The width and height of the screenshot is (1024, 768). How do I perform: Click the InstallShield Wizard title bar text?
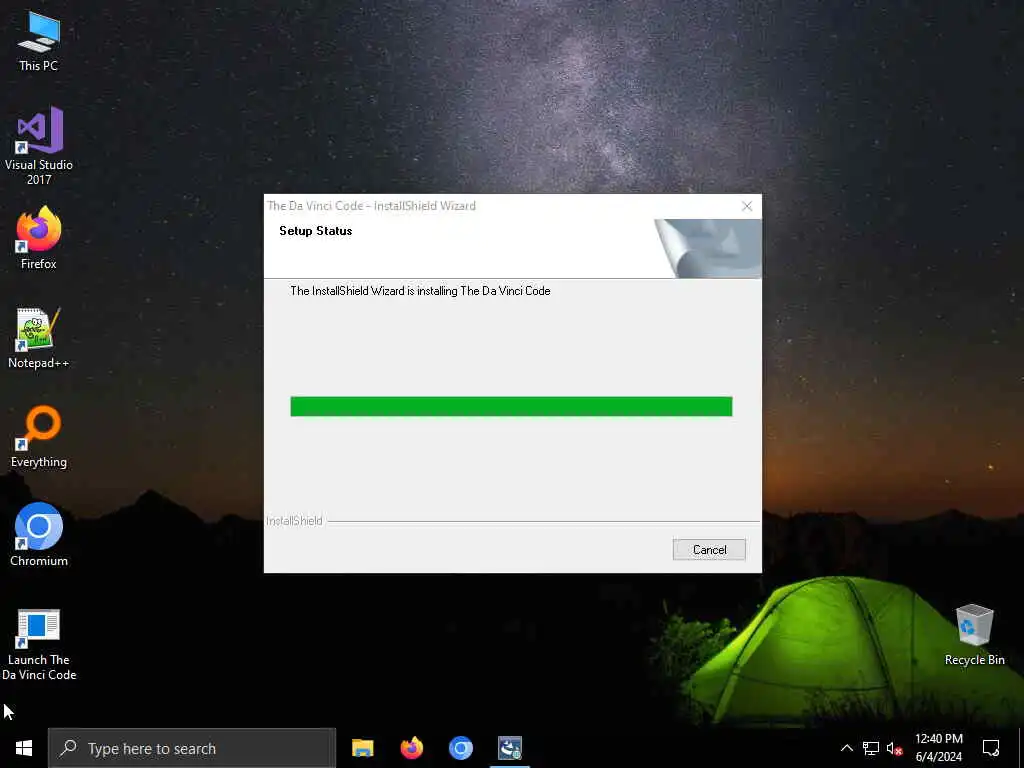372,206
